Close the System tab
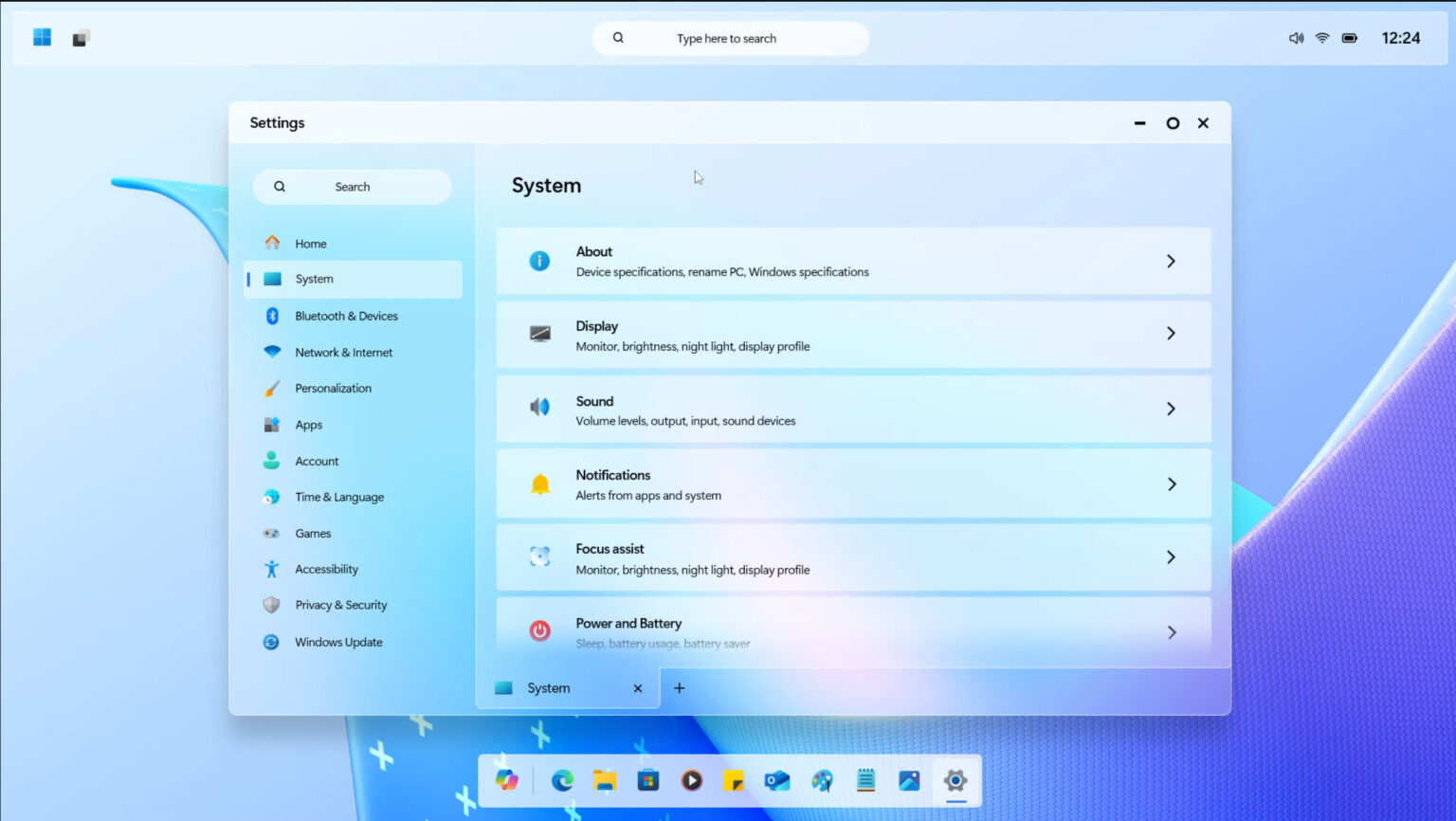 point(638,687)
